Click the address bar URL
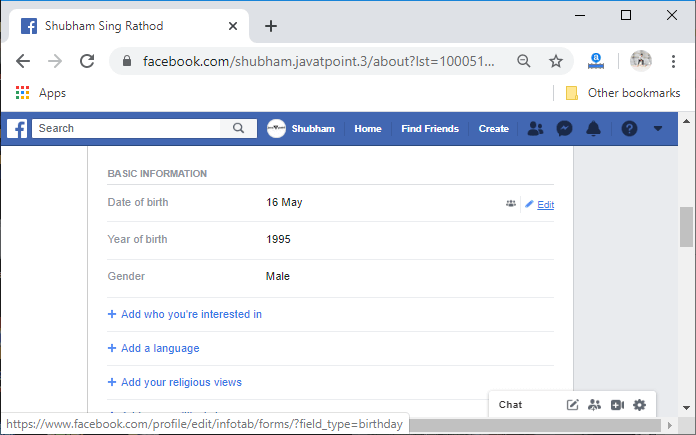The height and width of the screenshot is (435, 696). pos(318,61)
